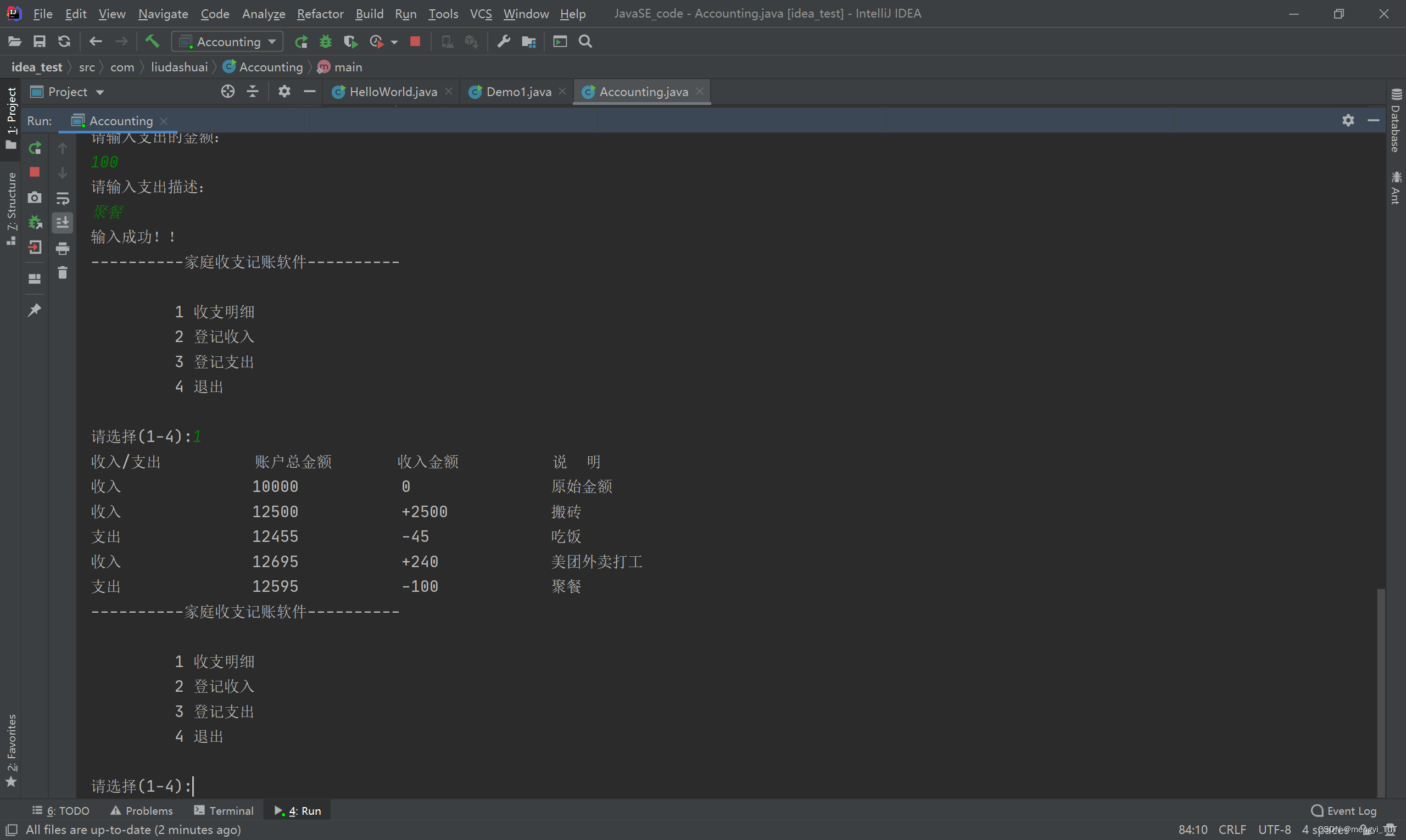1406x840 pixels.
Task: Click the Debug bug icon in the main toolbar
Action: [x=326, y=41]
